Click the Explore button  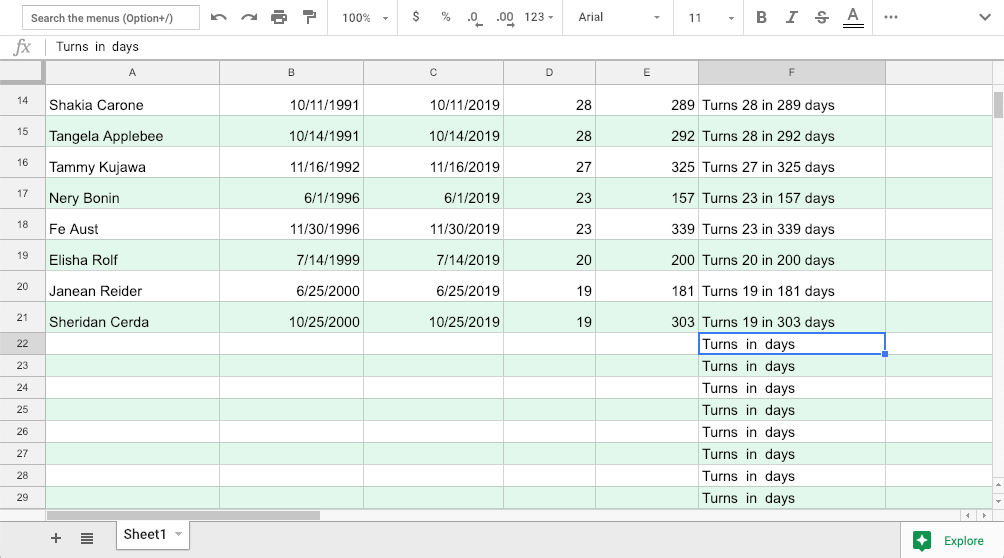click(x=950, y=540)
